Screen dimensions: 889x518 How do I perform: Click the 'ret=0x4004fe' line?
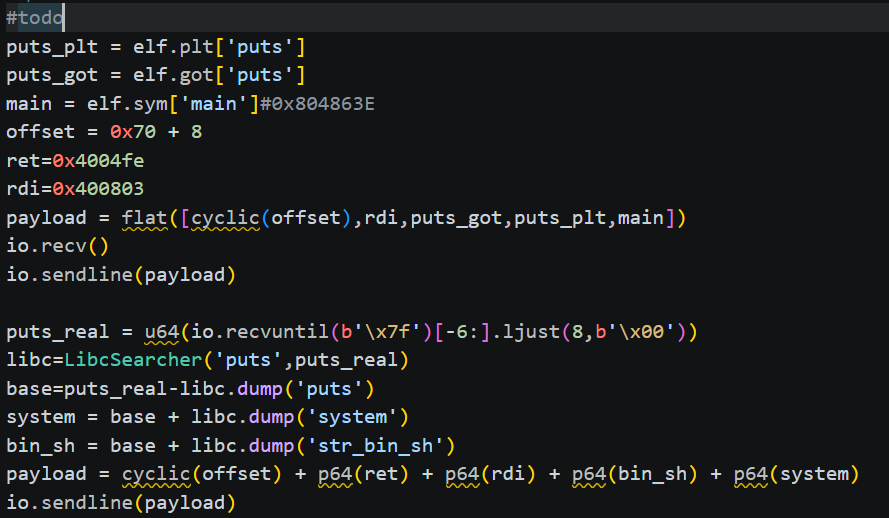click(75, 161)
